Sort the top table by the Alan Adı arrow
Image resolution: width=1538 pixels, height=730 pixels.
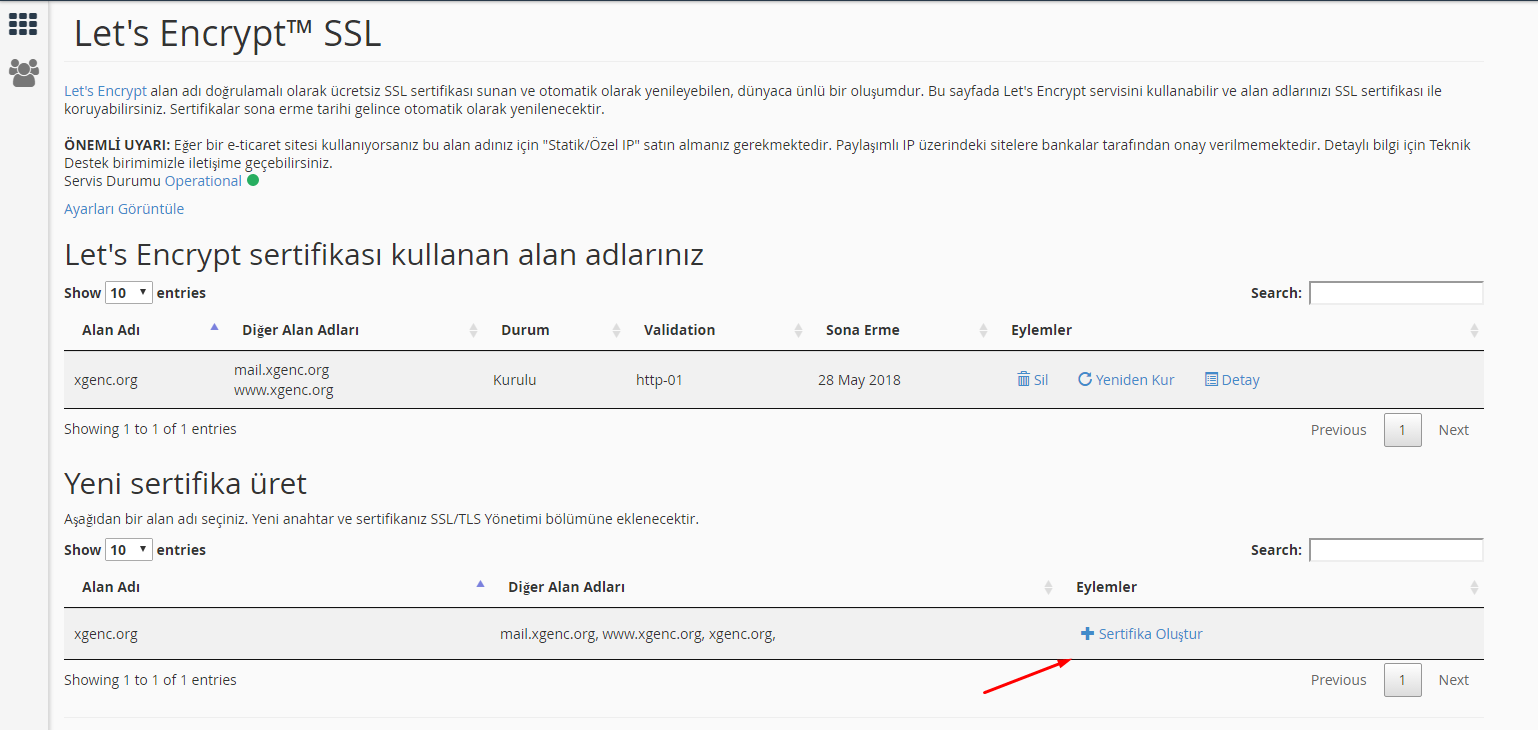(x=214, y=326)
